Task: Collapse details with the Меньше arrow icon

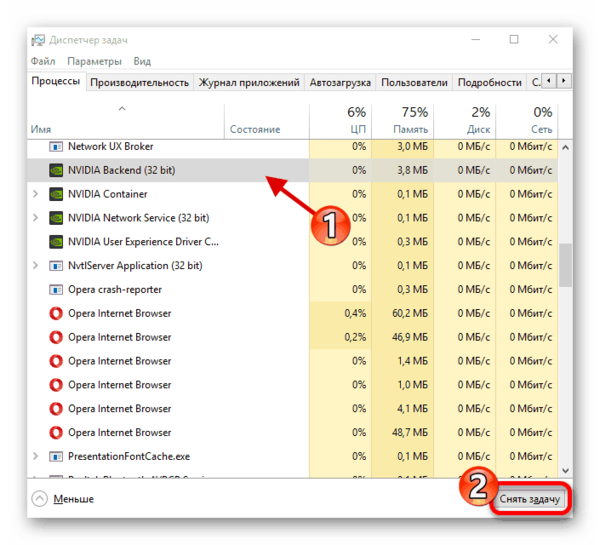Action: click(x=39, y=499)
